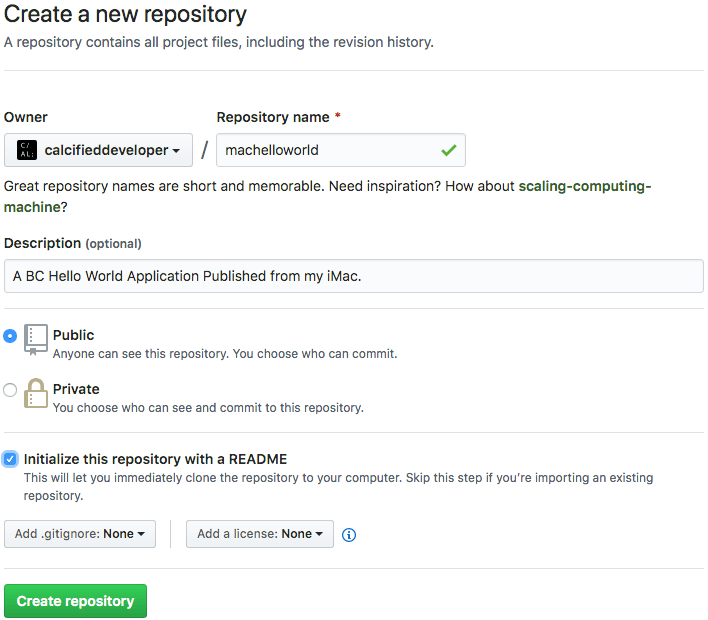Click the info icon next to license dropdown

coord(349,535)
